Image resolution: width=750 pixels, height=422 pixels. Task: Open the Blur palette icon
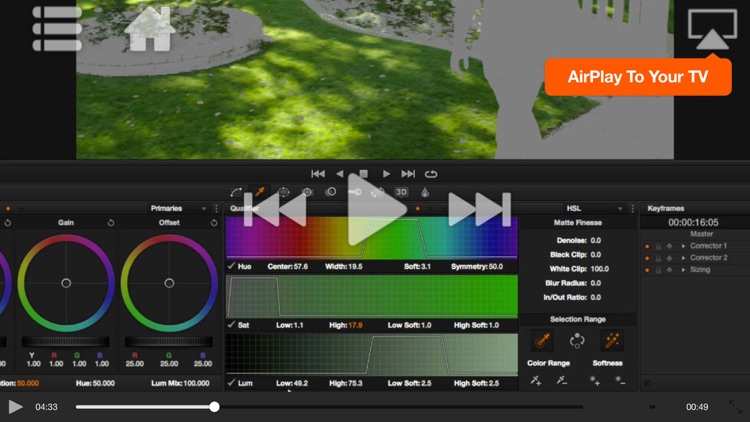point(331,192)
